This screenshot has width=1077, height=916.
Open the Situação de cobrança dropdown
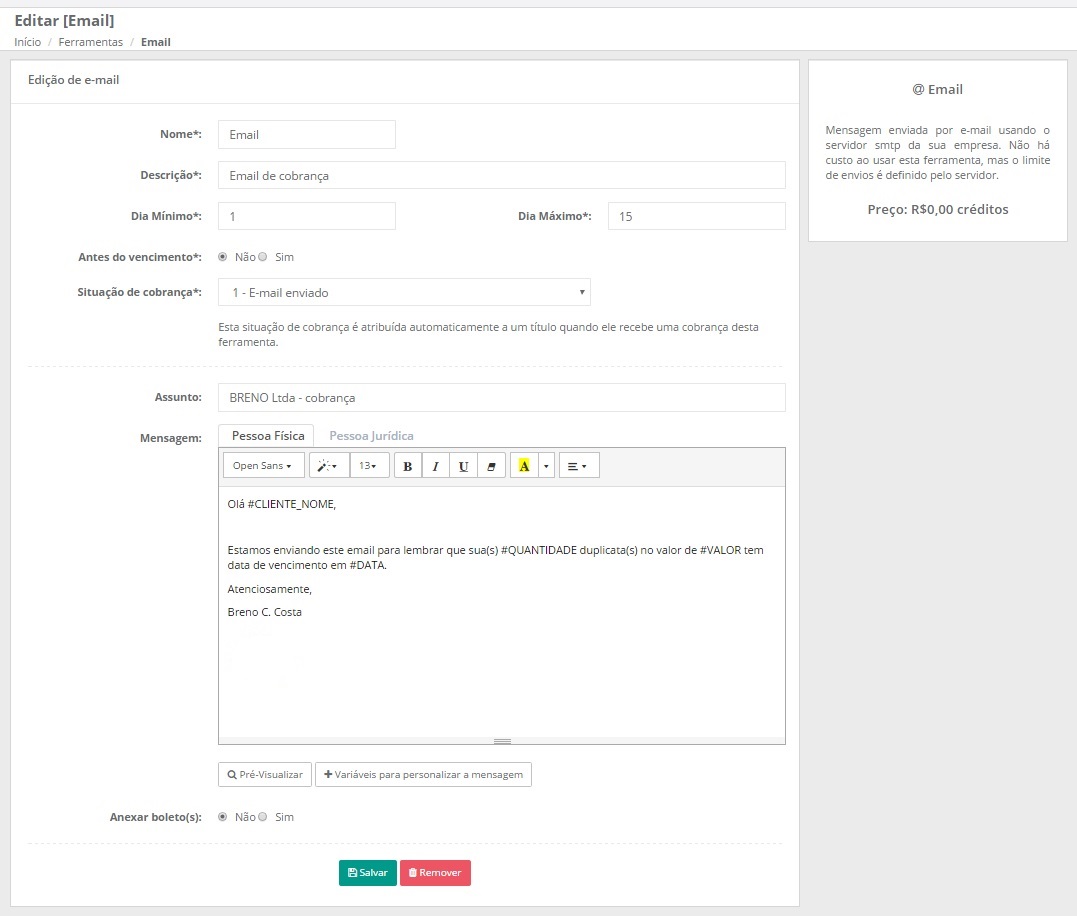pos(404,292)
